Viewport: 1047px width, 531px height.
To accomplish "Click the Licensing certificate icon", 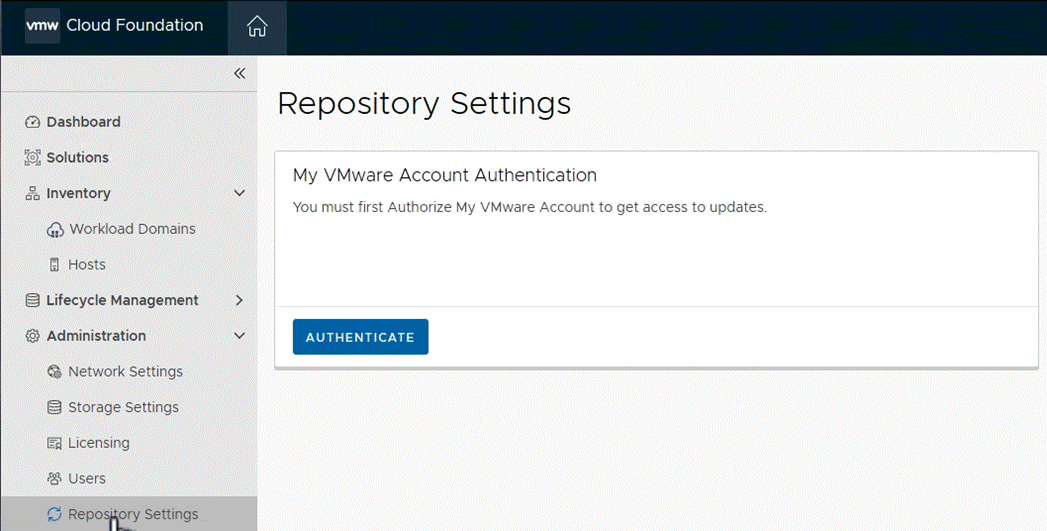I will point(54,443).
